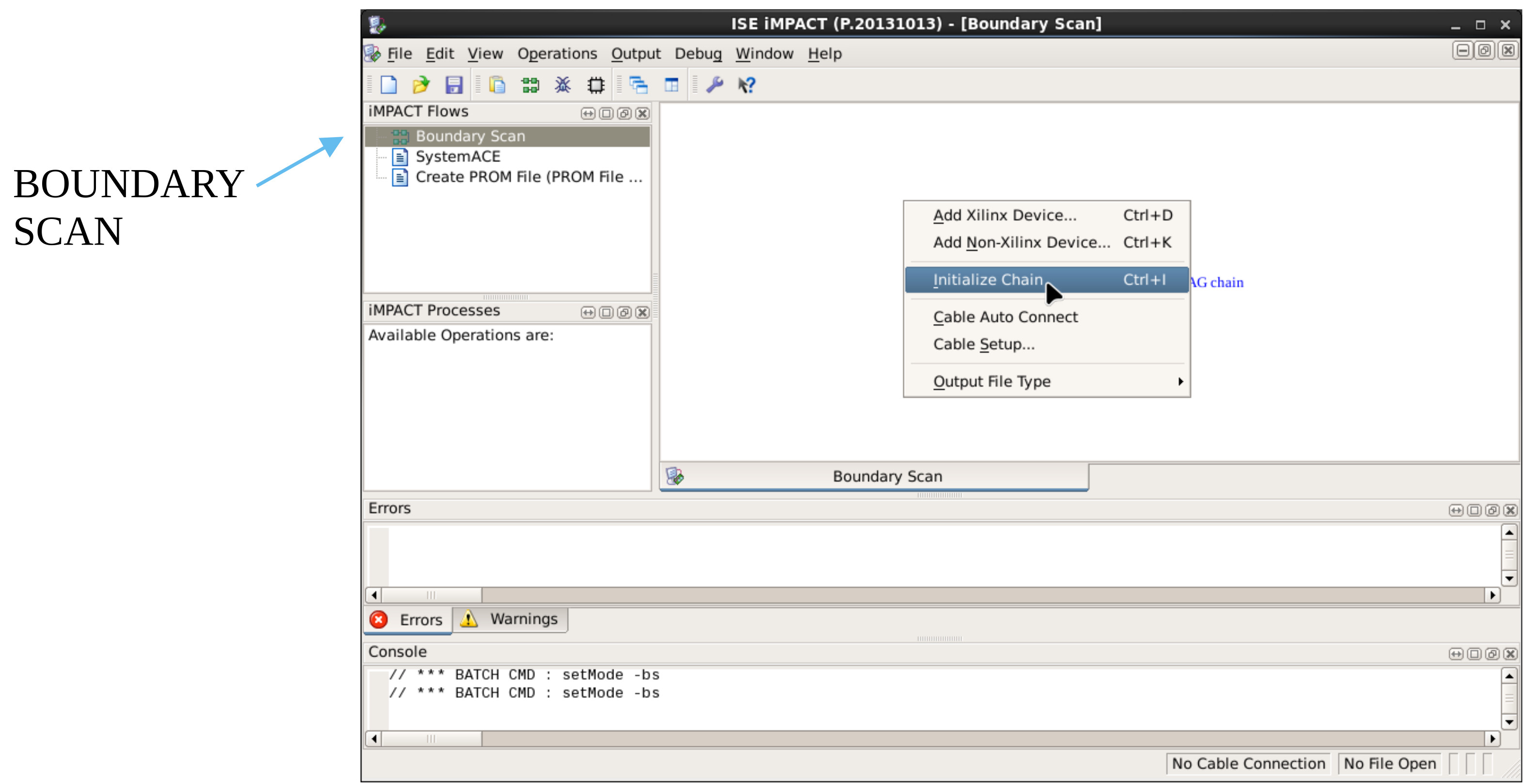The image size is (1524, 784).
Task: Open the Output menu
Action: [636, 54]
